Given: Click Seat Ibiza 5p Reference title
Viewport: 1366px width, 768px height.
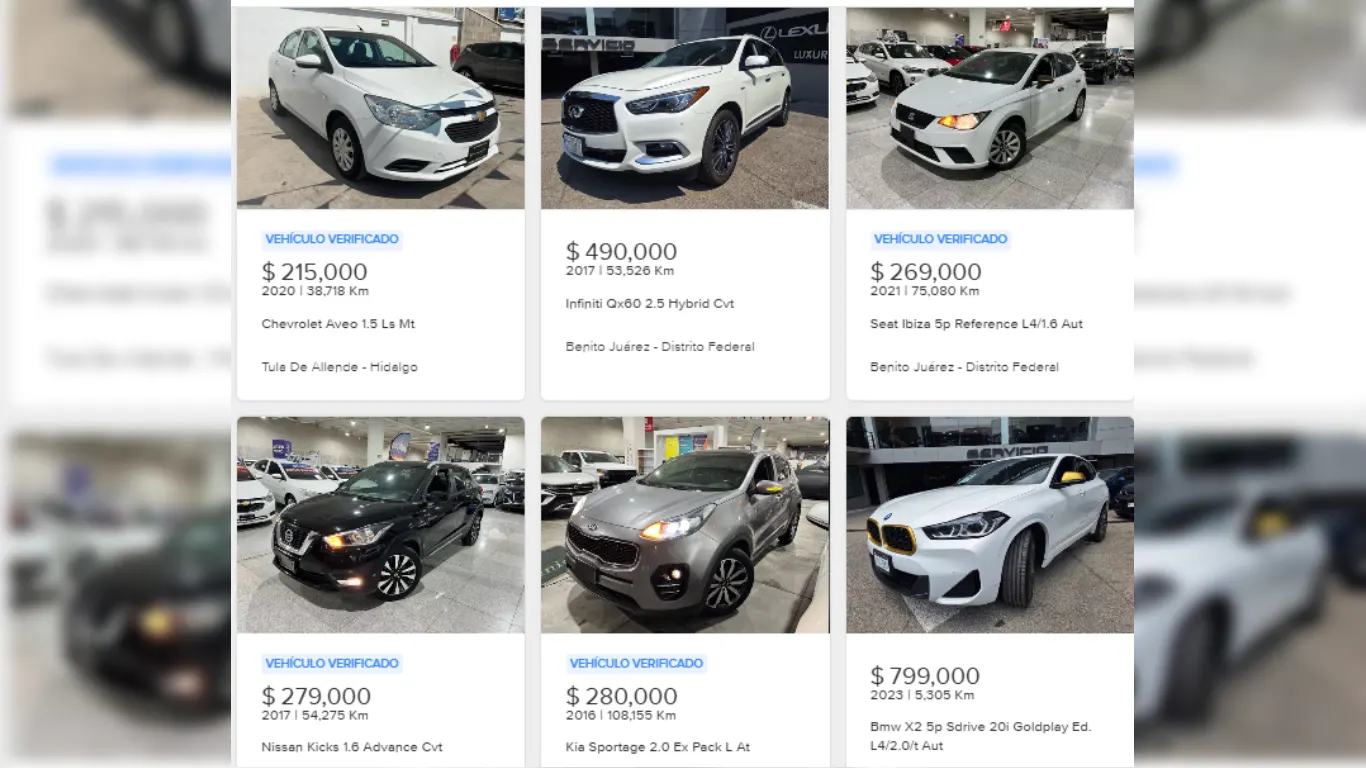Looking at the screenshot, I should coord(976,324).
